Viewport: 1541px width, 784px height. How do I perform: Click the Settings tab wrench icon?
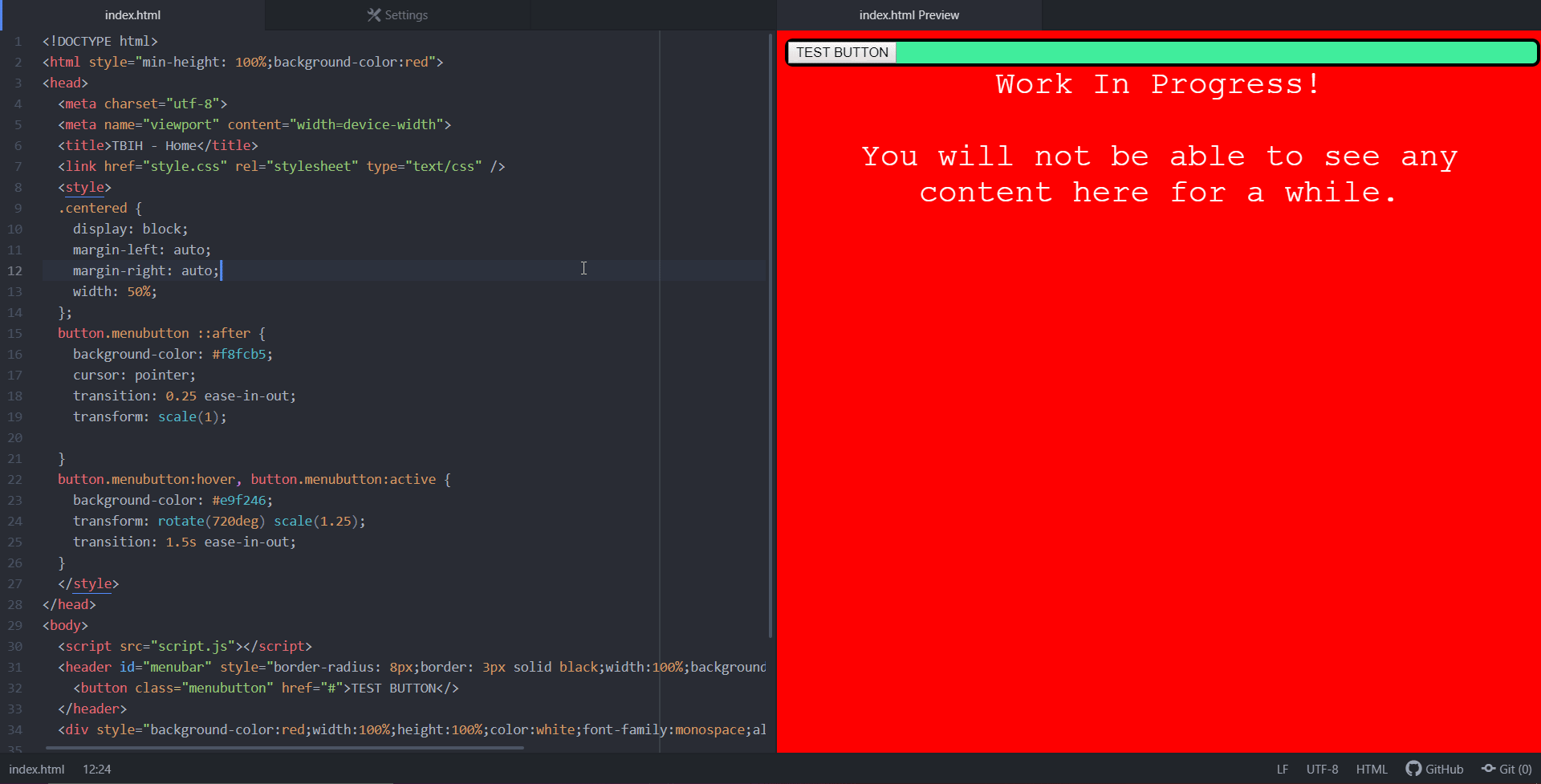tap(374, 15)
